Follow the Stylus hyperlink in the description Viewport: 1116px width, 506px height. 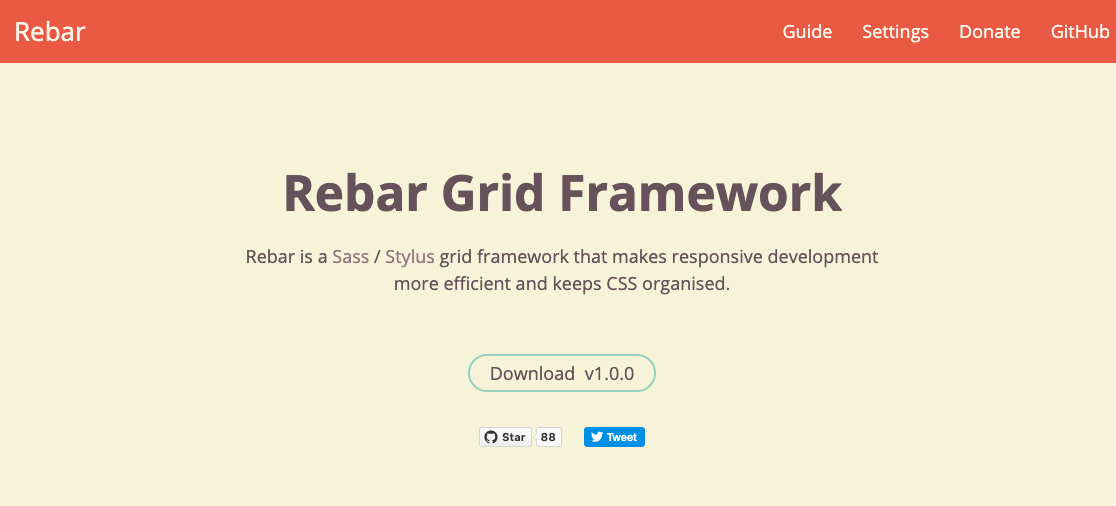point(410,257)
